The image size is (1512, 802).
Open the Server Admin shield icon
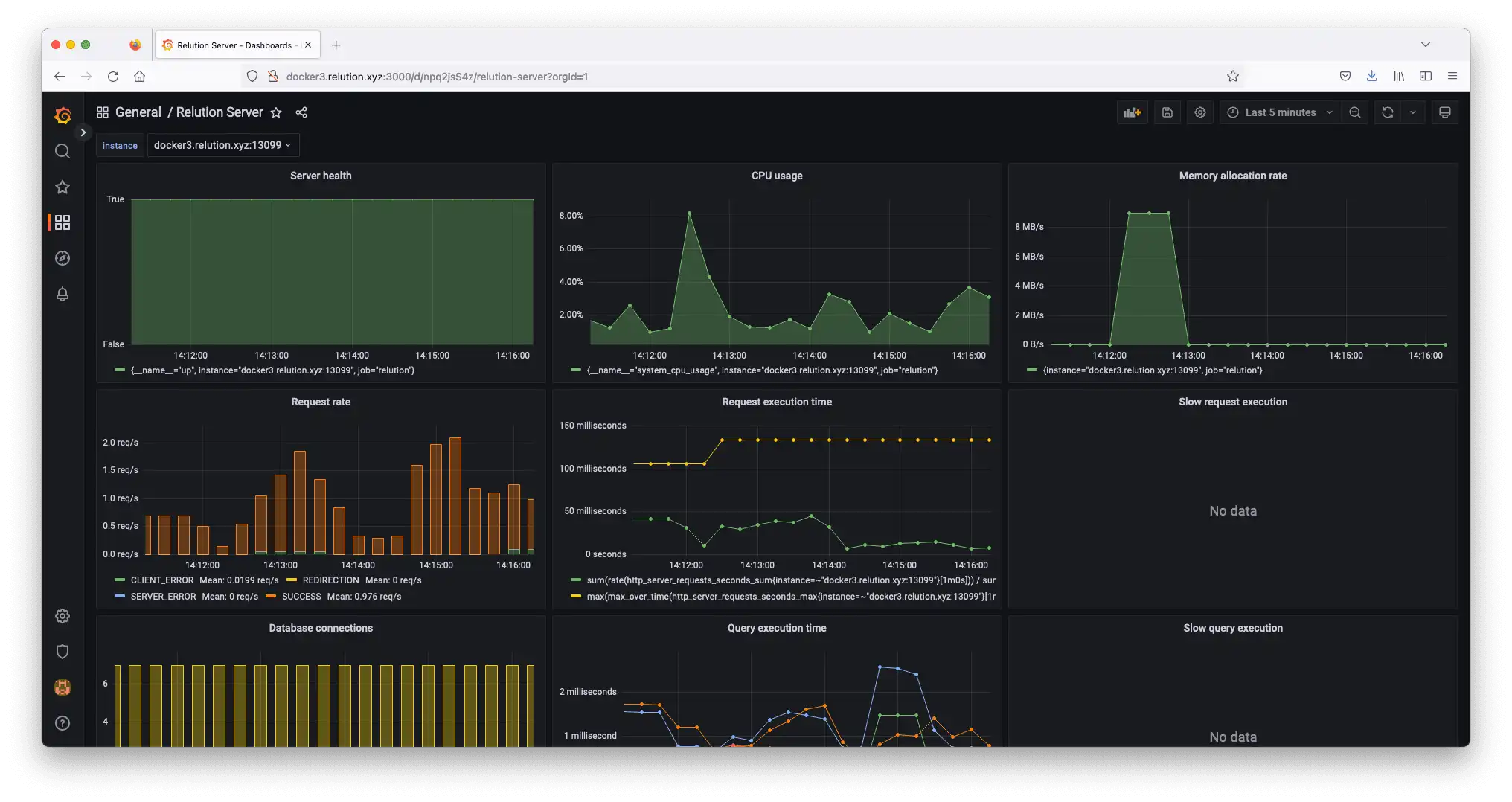[63, 652]
